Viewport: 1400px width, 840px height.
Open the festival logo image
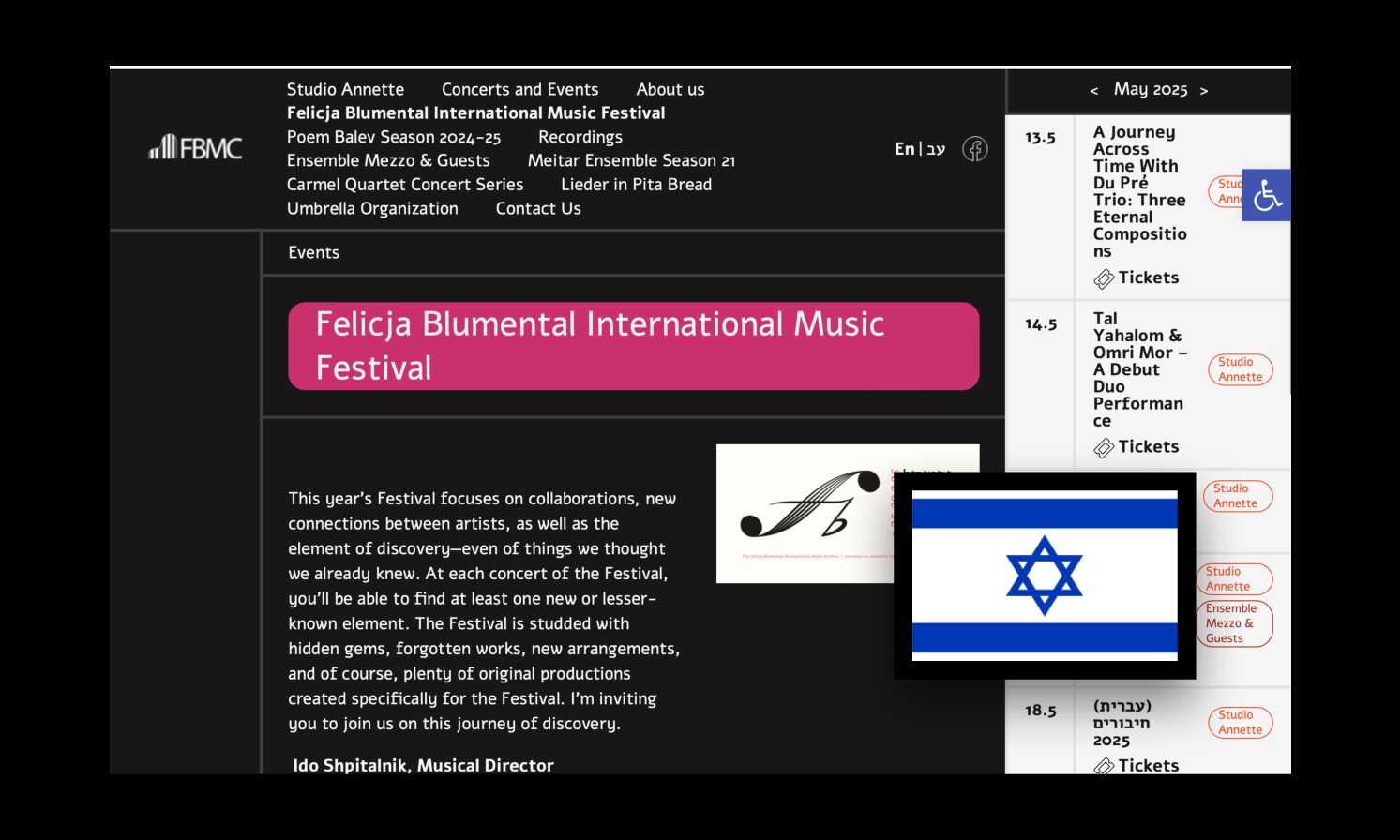(x=805, y=514)
